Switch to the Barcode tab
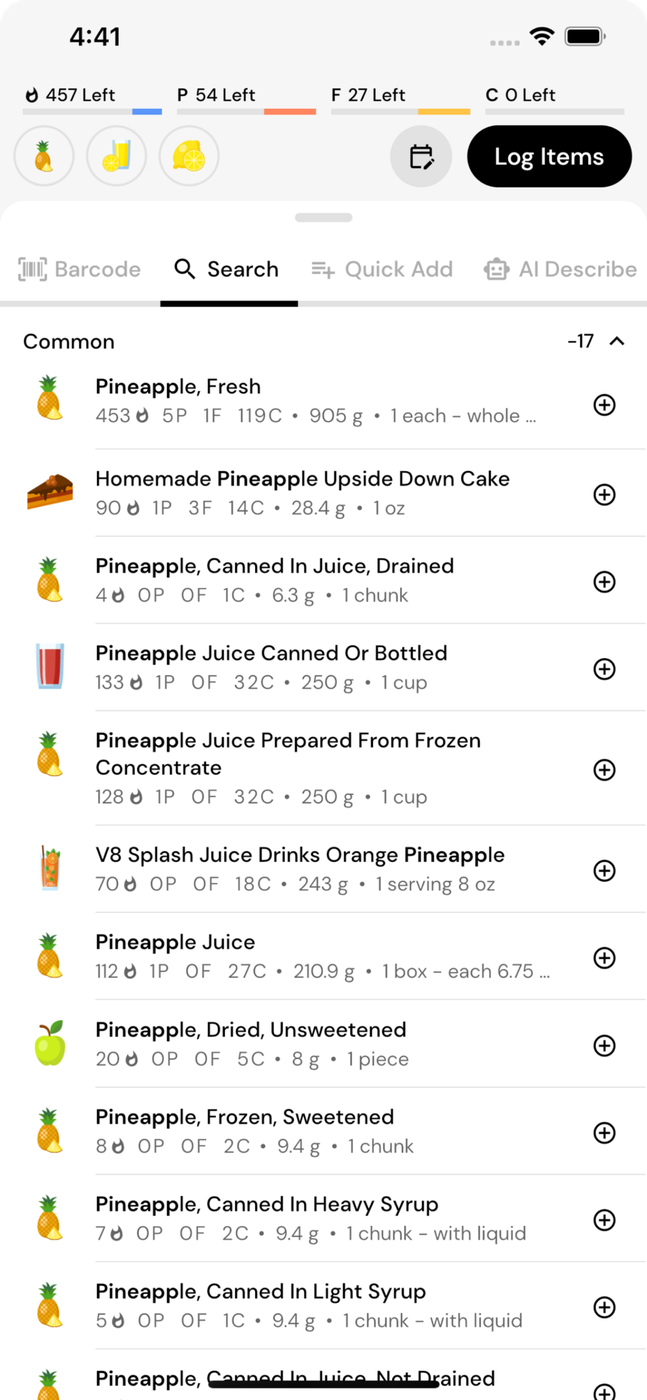 [x=79, y=269]
